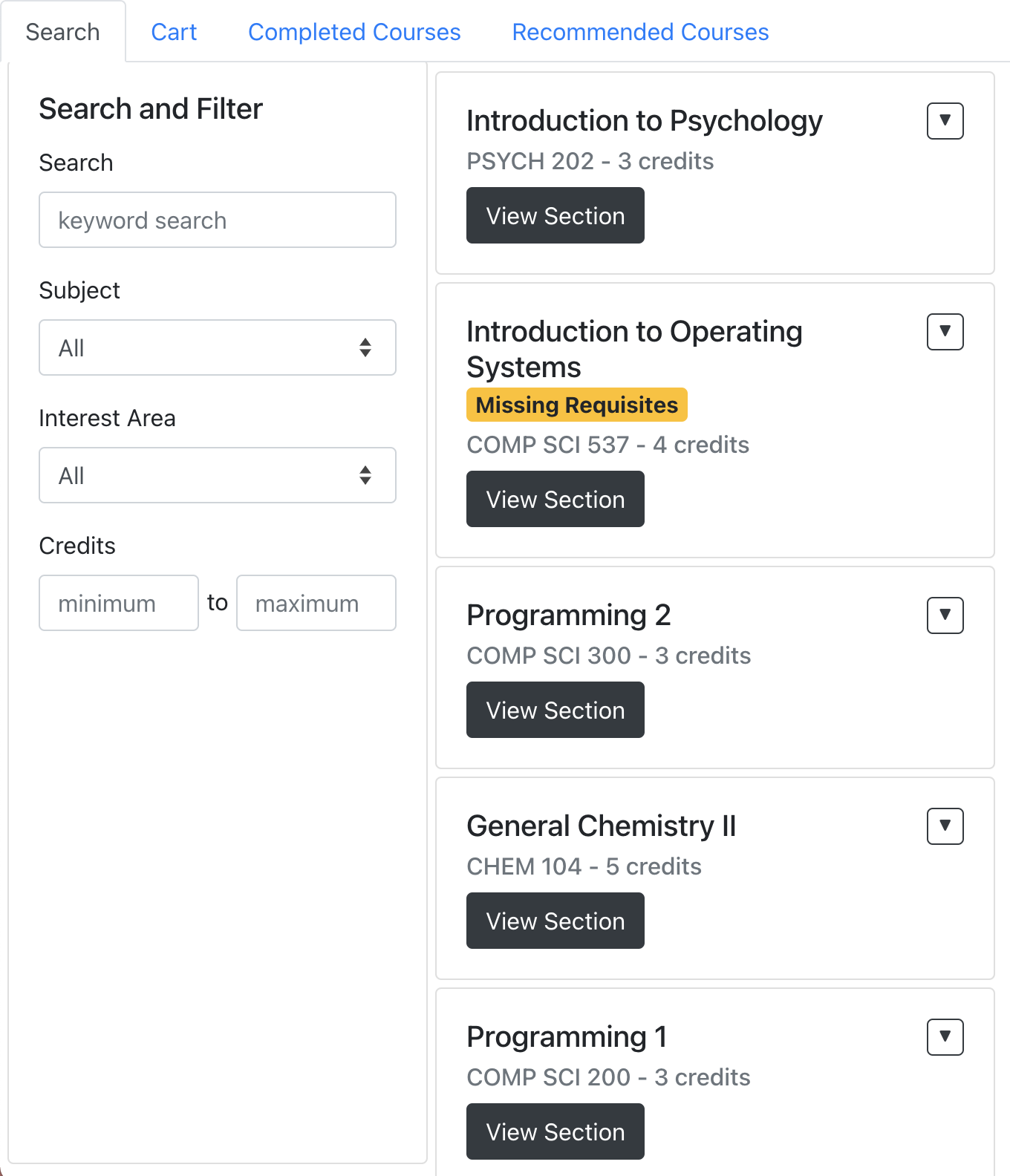This screenshot has width=1010, height=1176.
Task: Open the Completed Courses tab
Action: coord(354,32)
